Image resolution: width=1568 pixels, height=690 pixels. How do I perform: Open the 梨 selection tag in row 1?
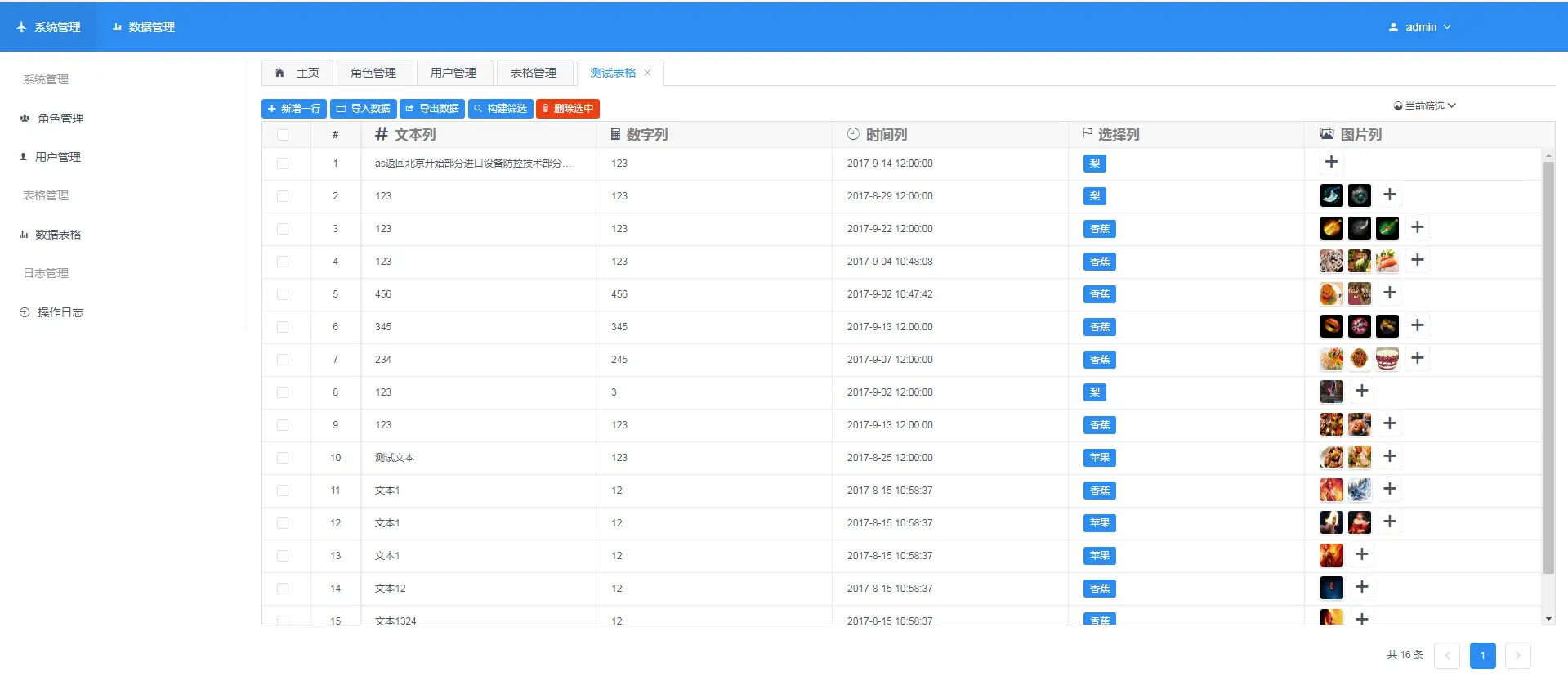click(x=1095, y=164)
